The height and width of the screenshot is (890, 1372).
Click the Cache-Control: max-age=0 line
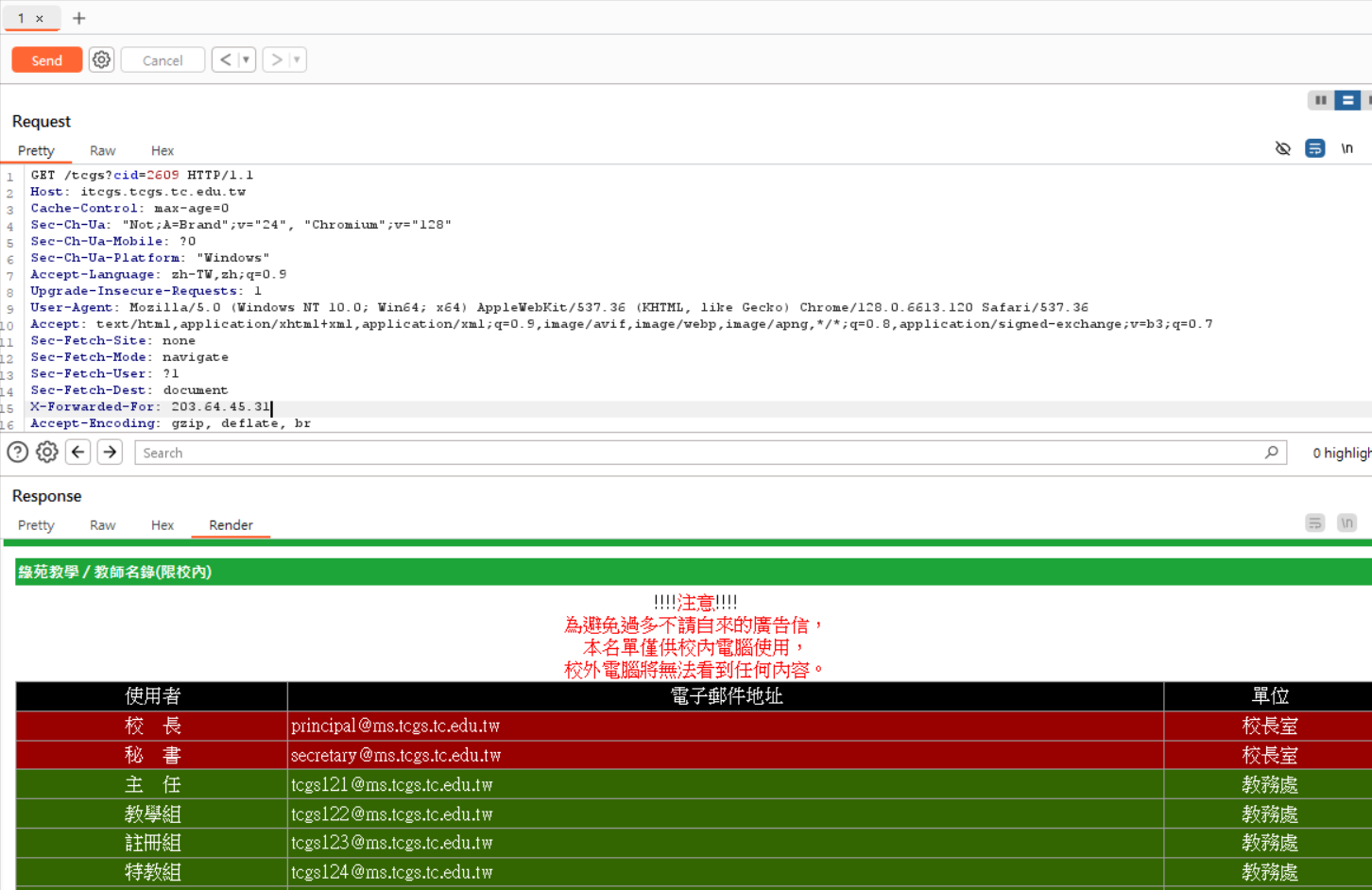(129, 209)
